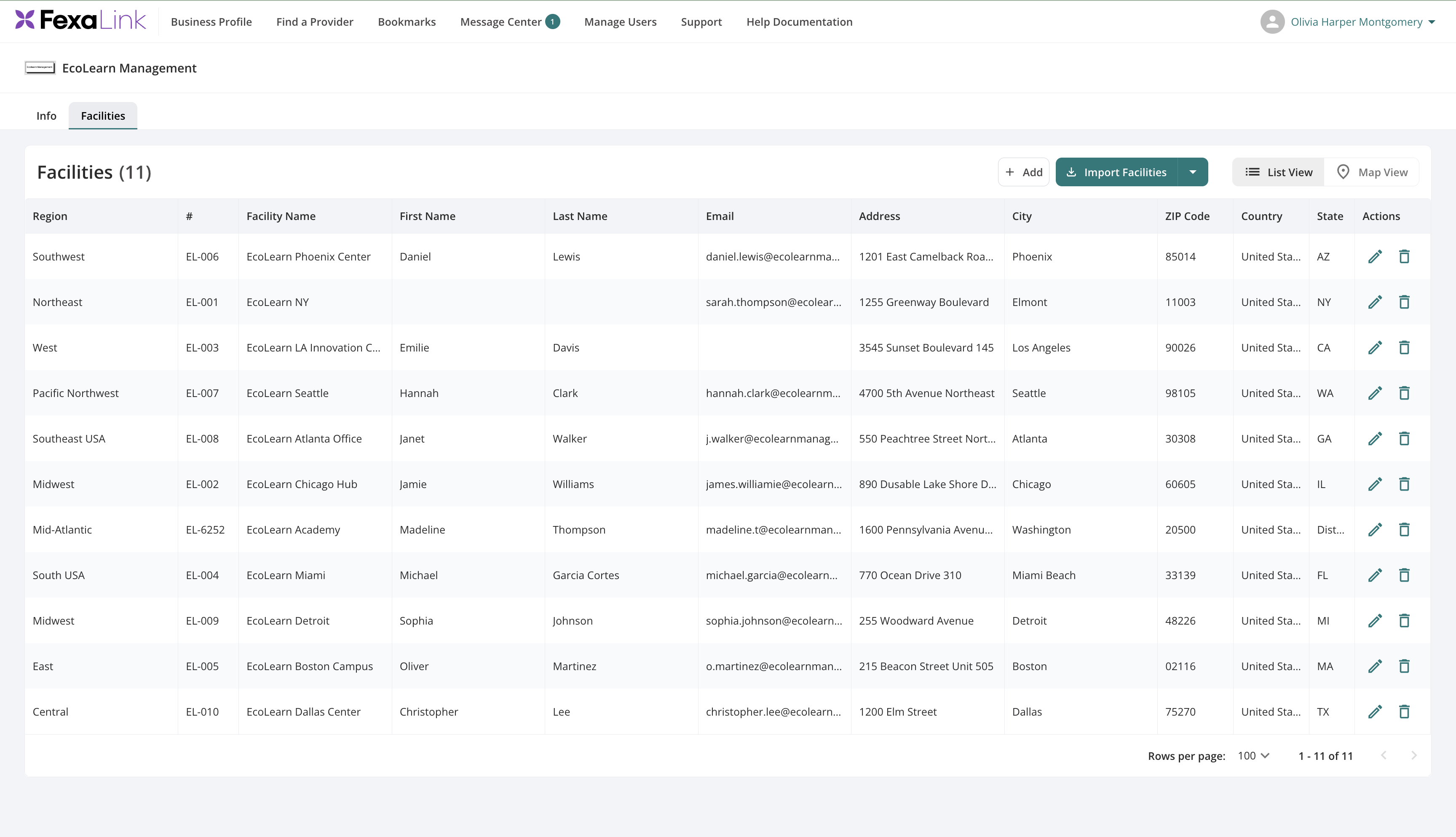This screenshot has width=1456, height=837.
Task: Edit the EcoLearn Dallas Center row
Action: (1374, 712)
